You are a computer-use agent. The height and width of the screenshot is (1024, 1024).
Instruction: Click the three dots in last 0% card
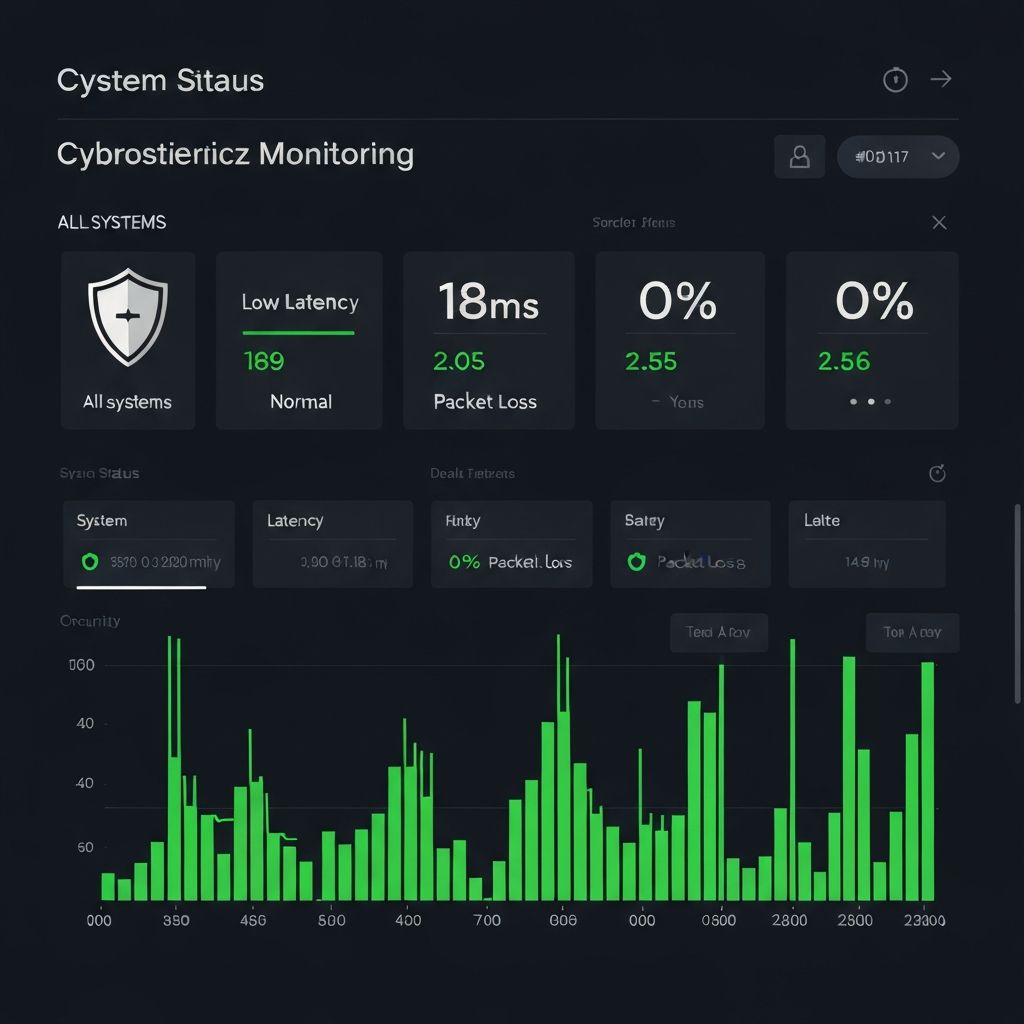[x=870, y=402]
